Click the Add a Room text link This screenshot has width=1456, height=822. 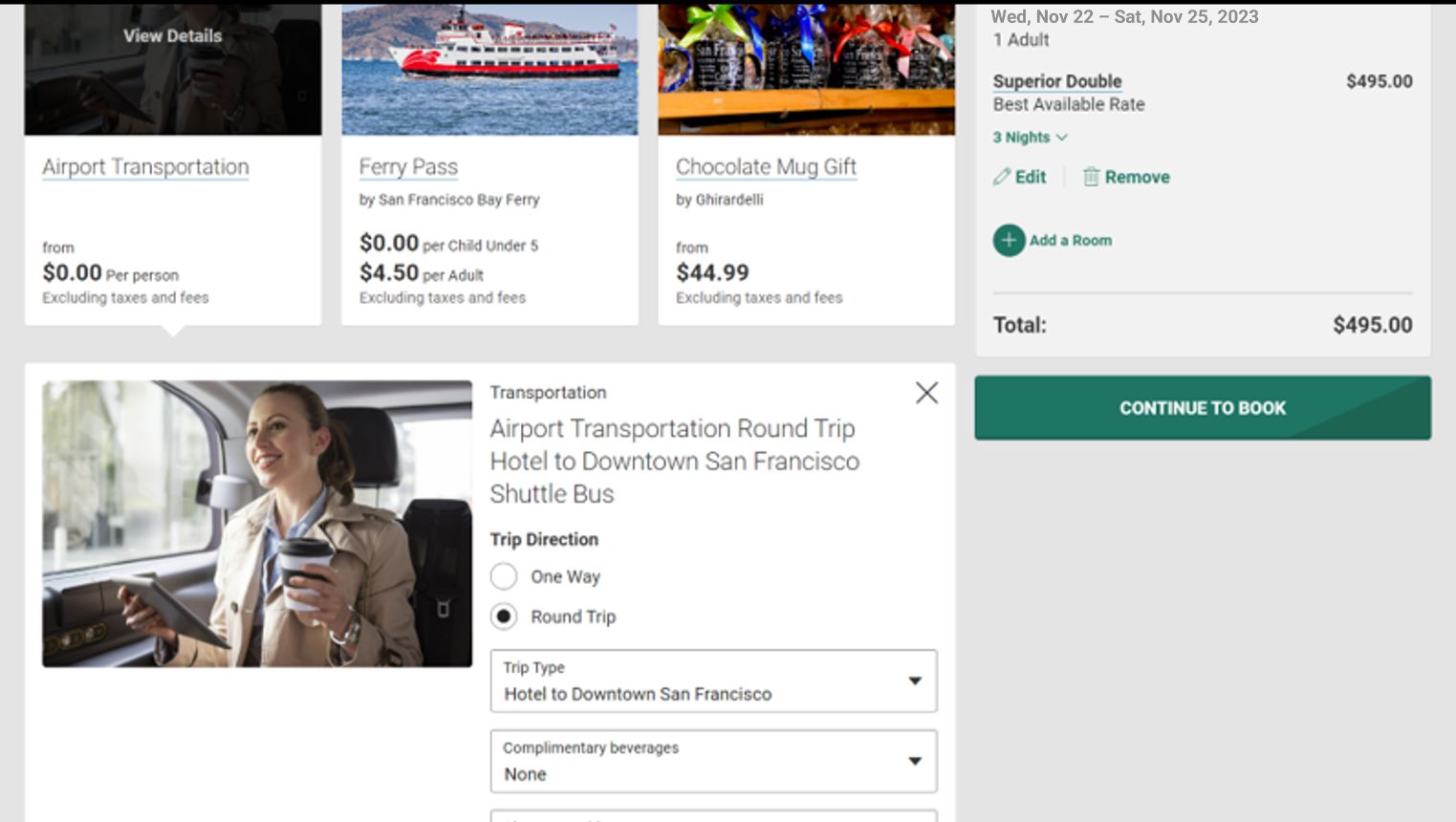click(x=1070, y=240)
